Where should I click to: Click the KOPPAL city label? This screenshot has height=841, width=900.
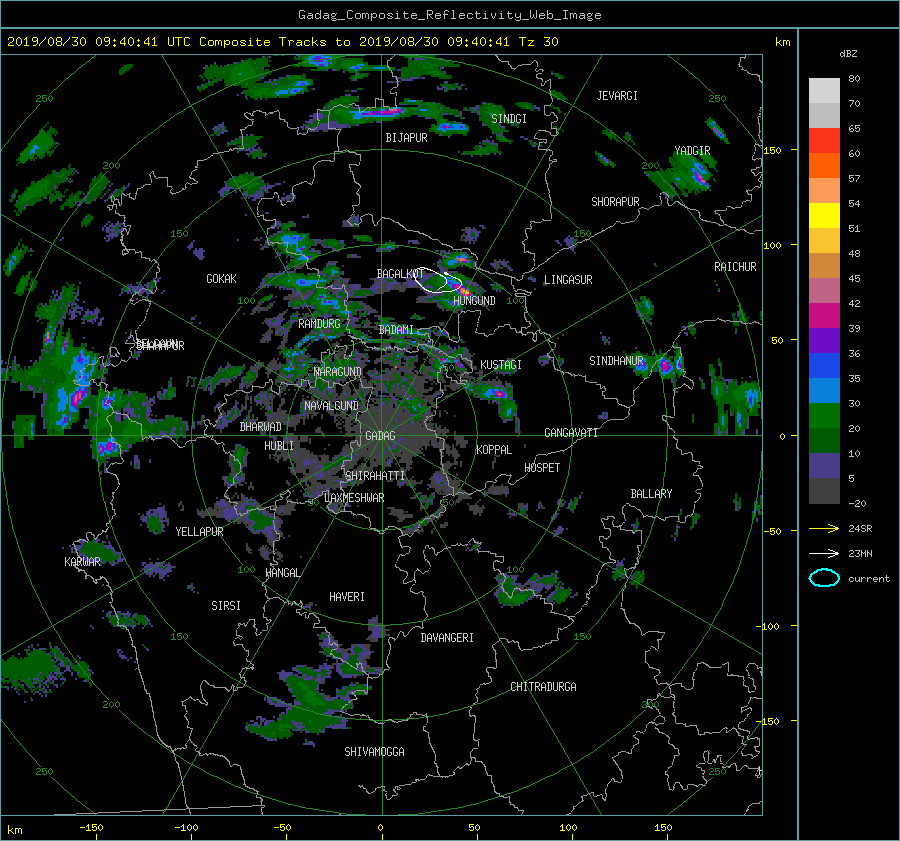(x=494, y=450)
